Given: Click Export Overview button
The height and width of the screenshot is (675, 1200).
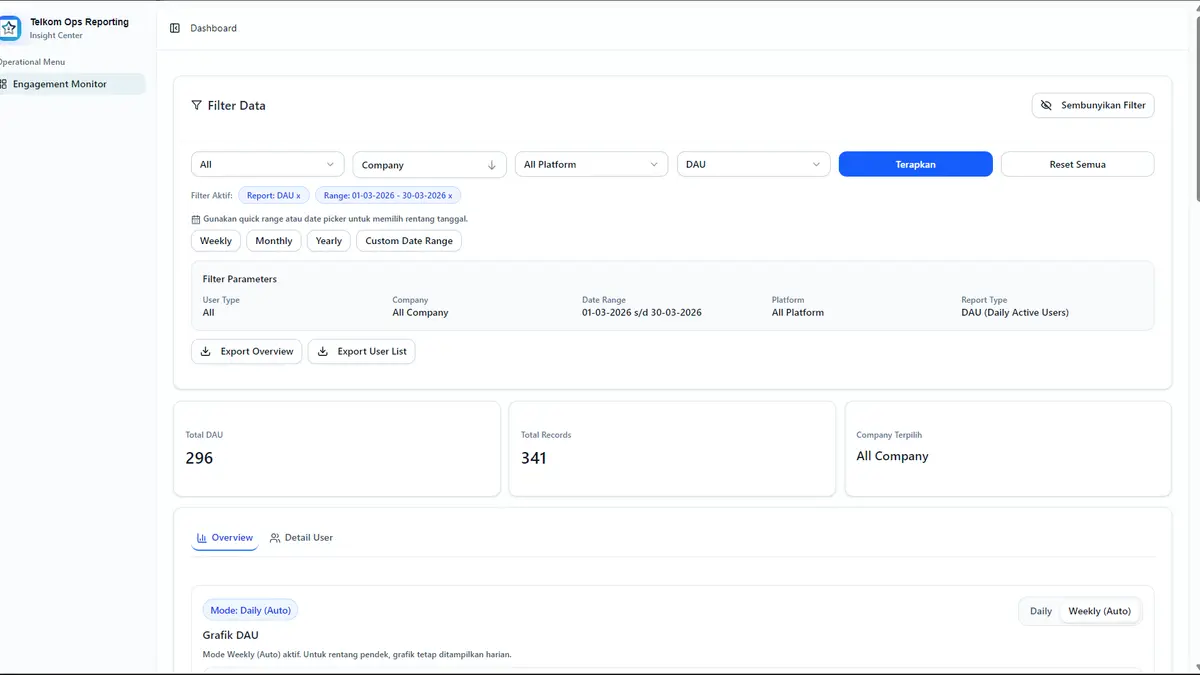Looking at the screenshot, I should point(246,352).
